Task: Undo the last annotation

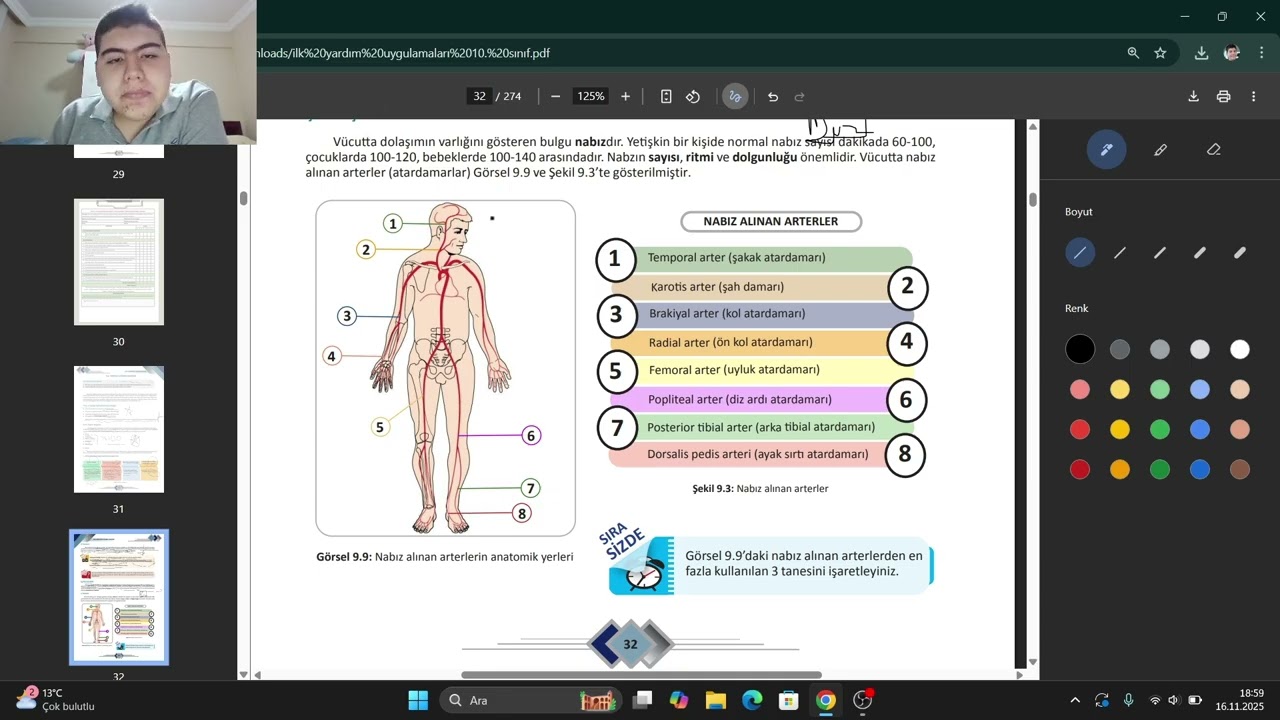Action: pyautogui.click(x=772, y=97)
